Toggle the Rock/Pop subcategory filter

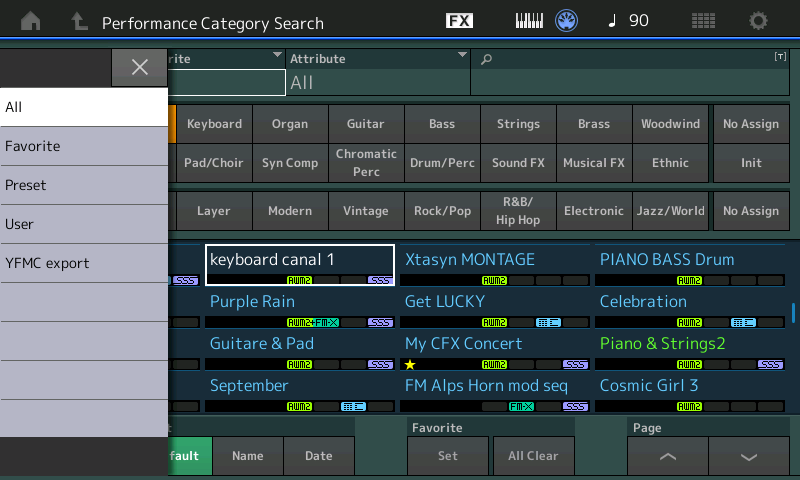click(x=442, y=211)
